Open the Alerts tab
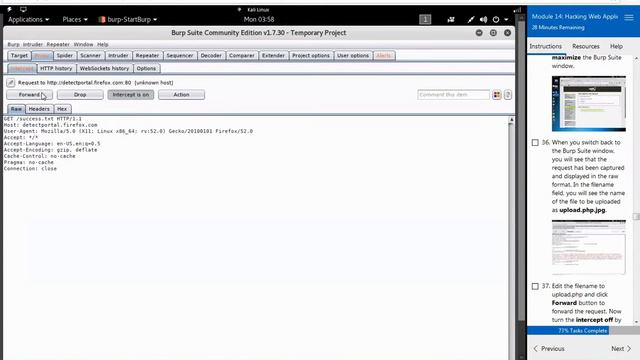This screenshot has height=360, width=640. [x=384, y=56]
